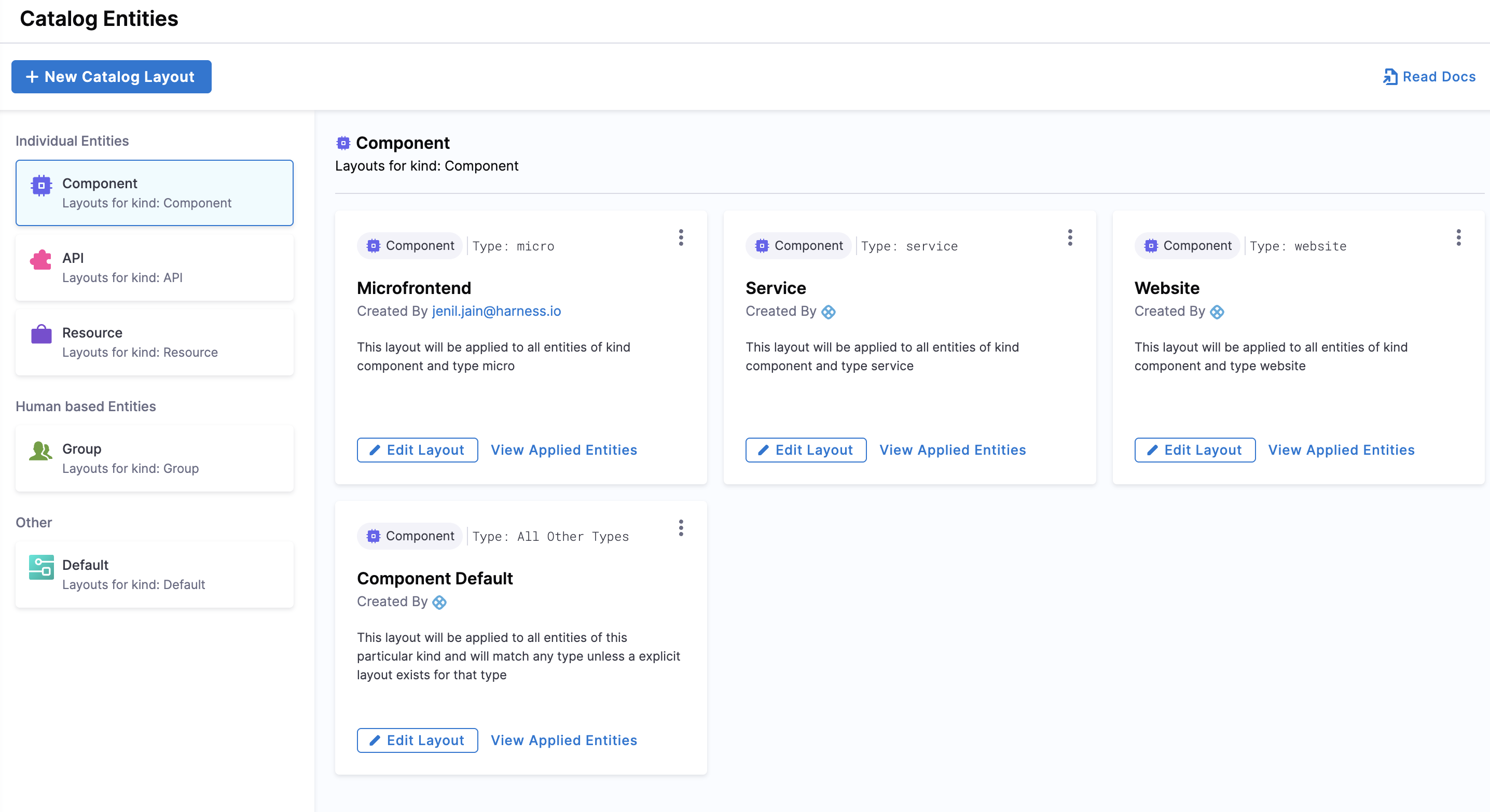
Task: Select the Resource entity in sidebar
Action: [x=155, y=342]
